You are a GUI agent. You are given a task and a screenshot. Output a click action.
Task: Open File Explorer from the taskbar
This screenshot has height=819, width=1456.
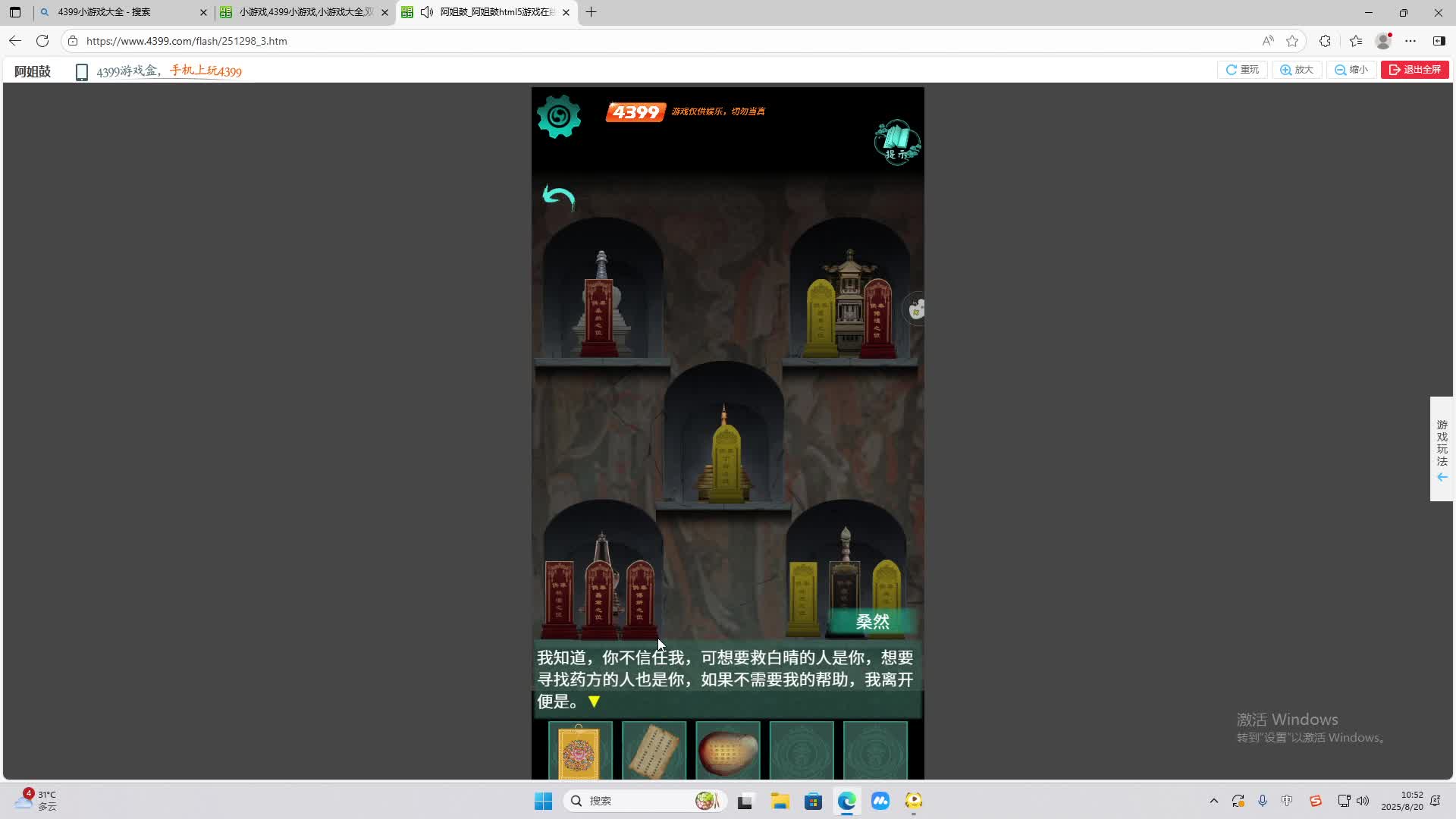[780, 801]
